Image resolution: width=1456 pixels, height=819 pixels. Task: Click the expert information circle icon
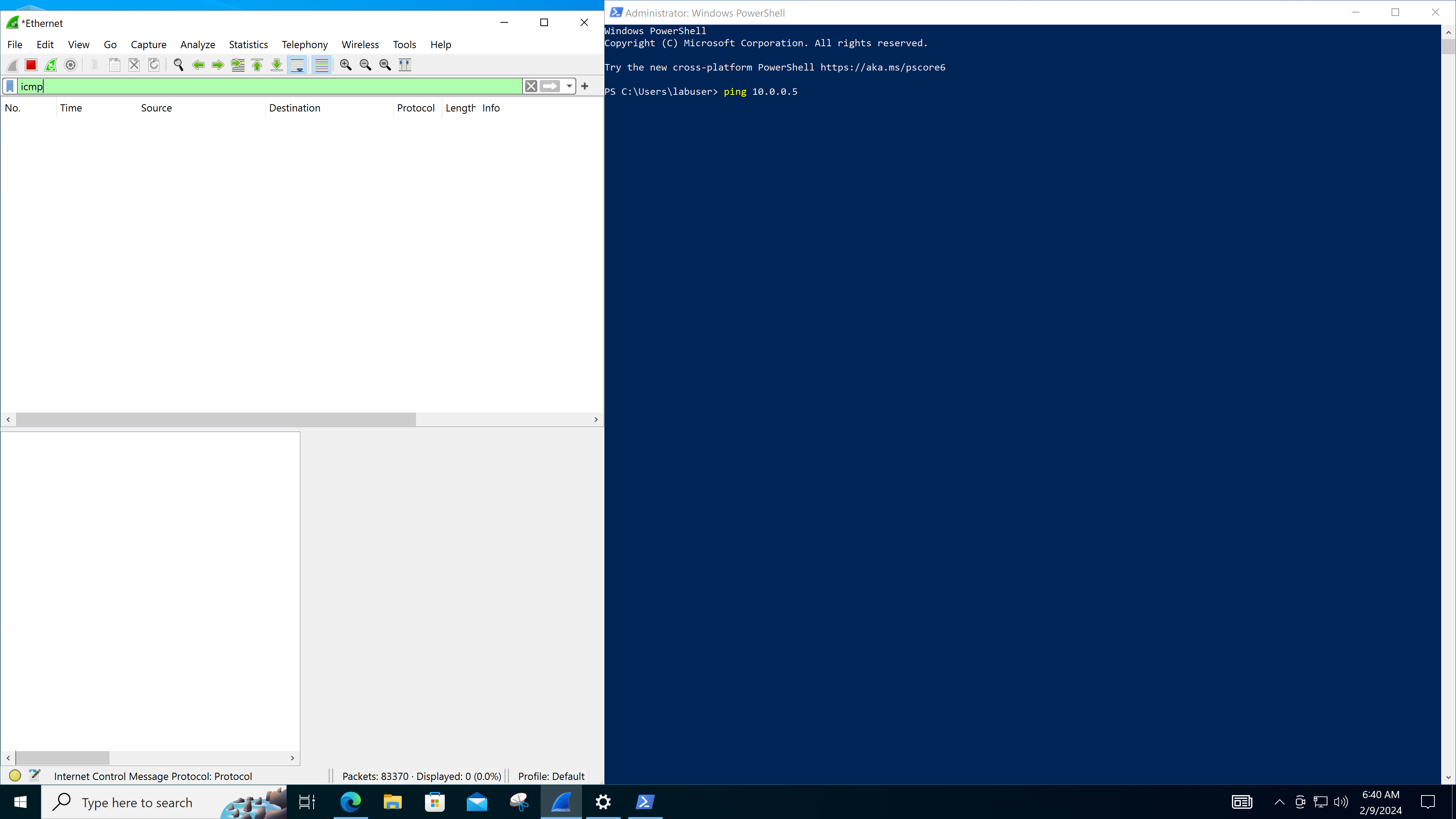(x=15, y=776)
